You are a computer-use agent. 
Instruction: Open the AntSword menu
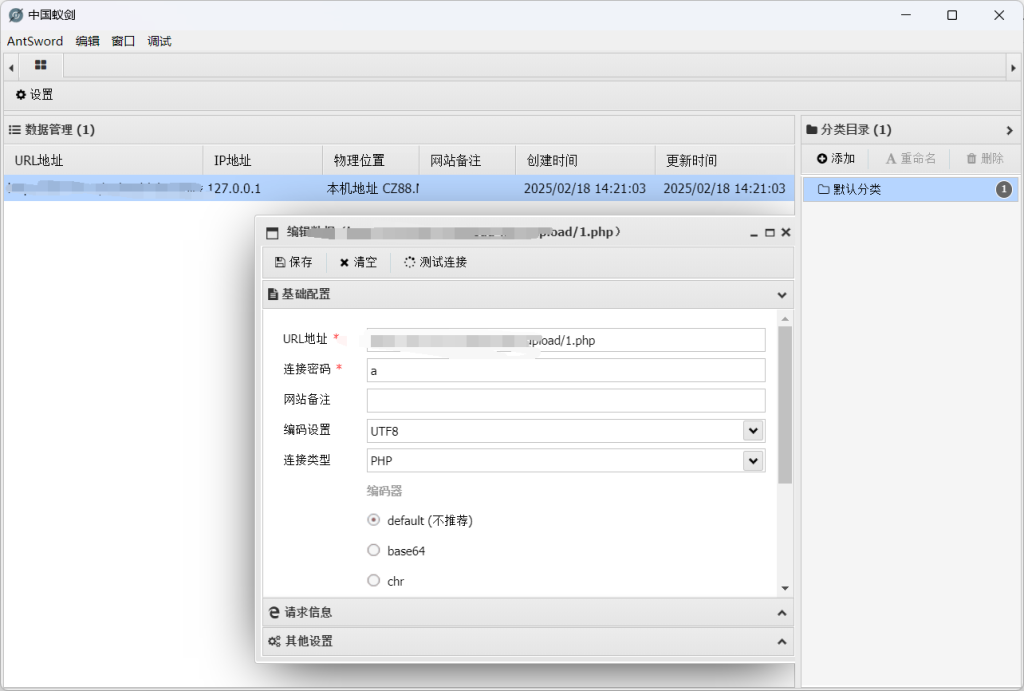coord(35,41)
